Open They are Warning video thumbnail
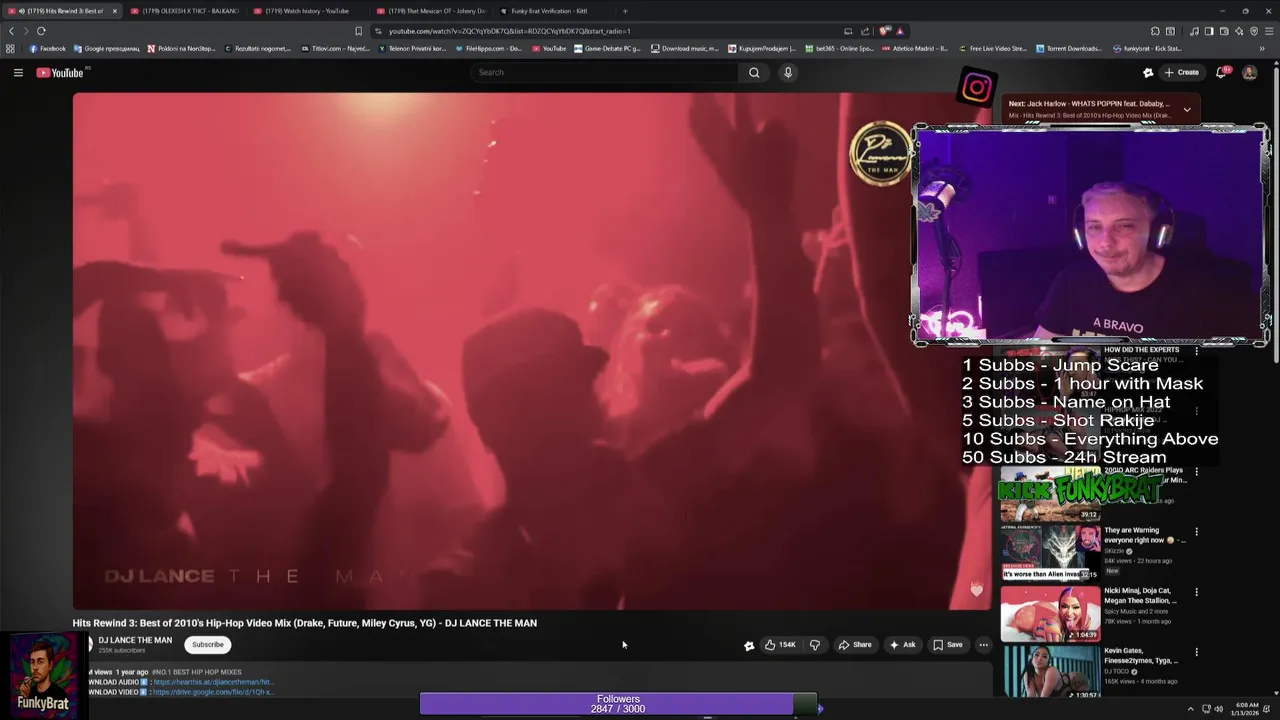1280x720 pixels. click(1050, 553)
